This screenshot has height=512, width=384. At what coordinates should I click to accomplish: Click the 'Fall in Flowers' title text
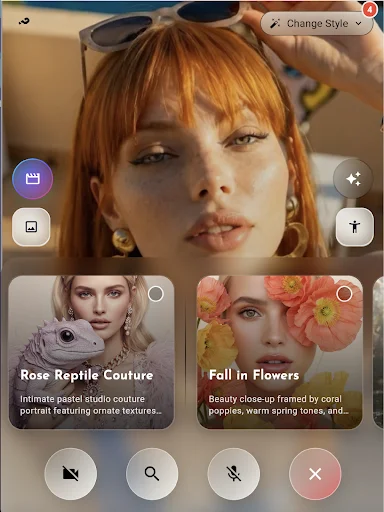coord(254,375)
